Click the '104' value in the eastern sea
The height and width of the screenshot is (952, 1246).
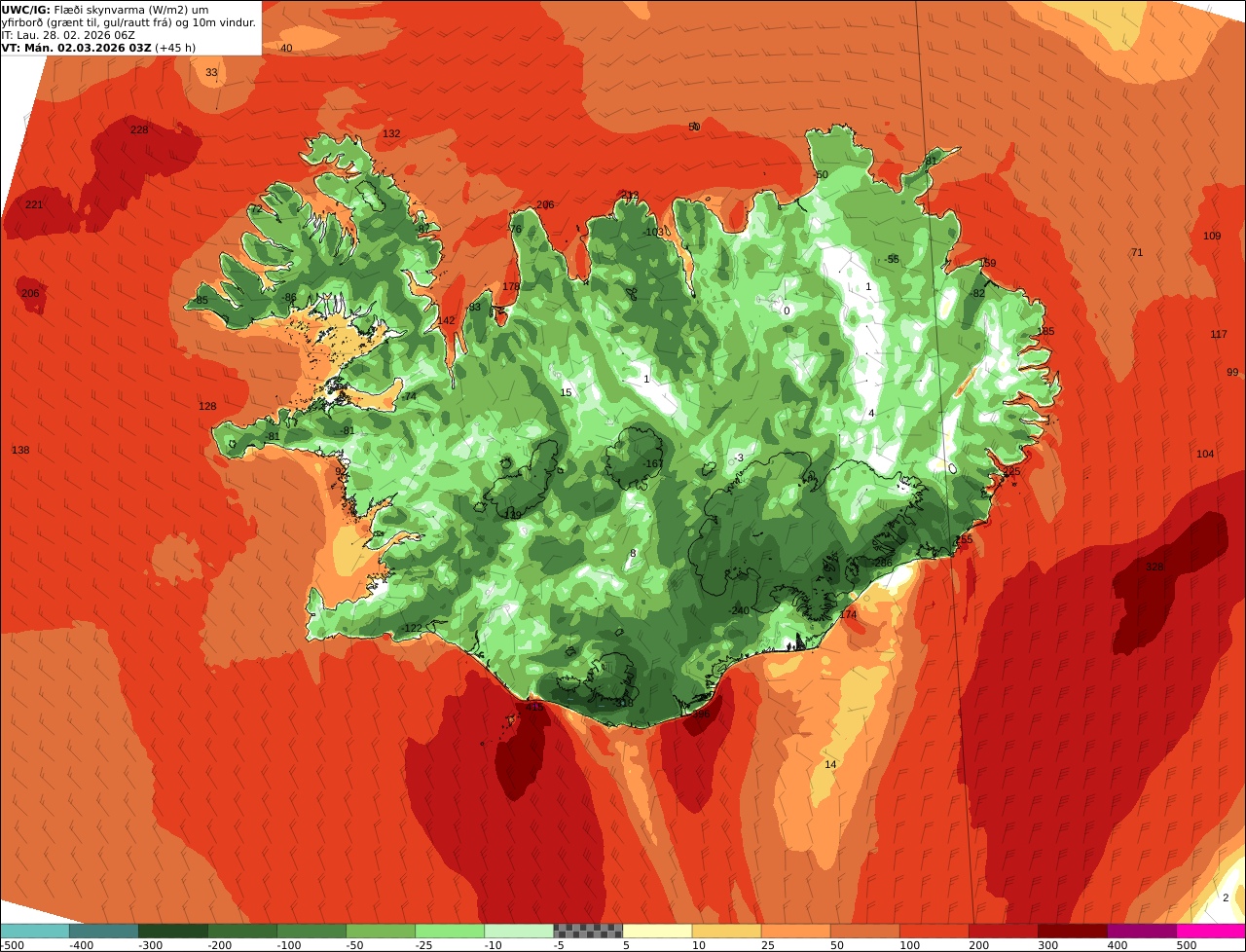tap(1205, 454)
